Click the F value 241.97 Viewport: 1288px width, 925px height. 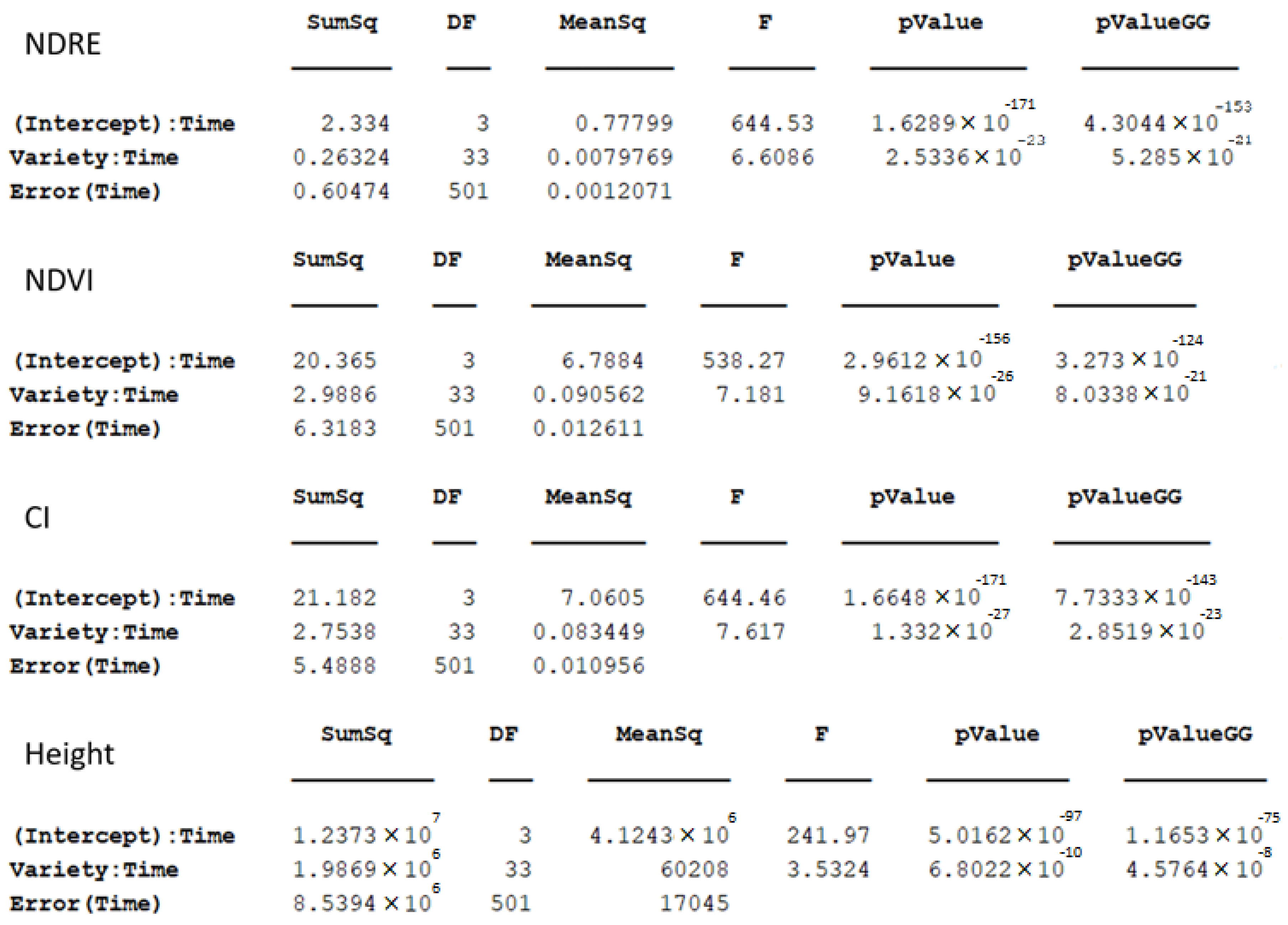coord(828,835)
